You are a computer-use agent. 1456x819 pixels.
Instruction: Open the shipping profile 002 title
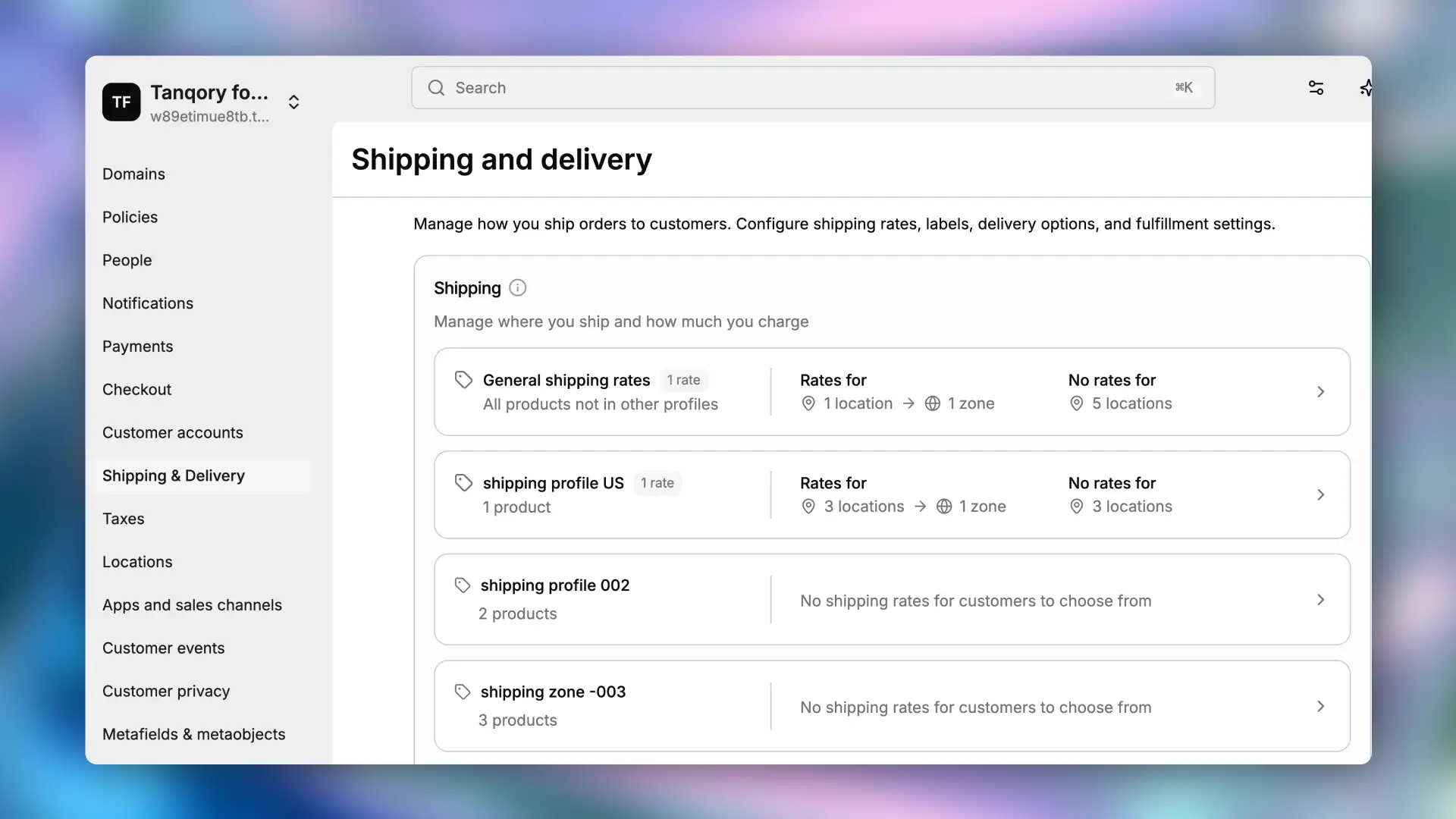pyautogui.click(x=555, y=585)
